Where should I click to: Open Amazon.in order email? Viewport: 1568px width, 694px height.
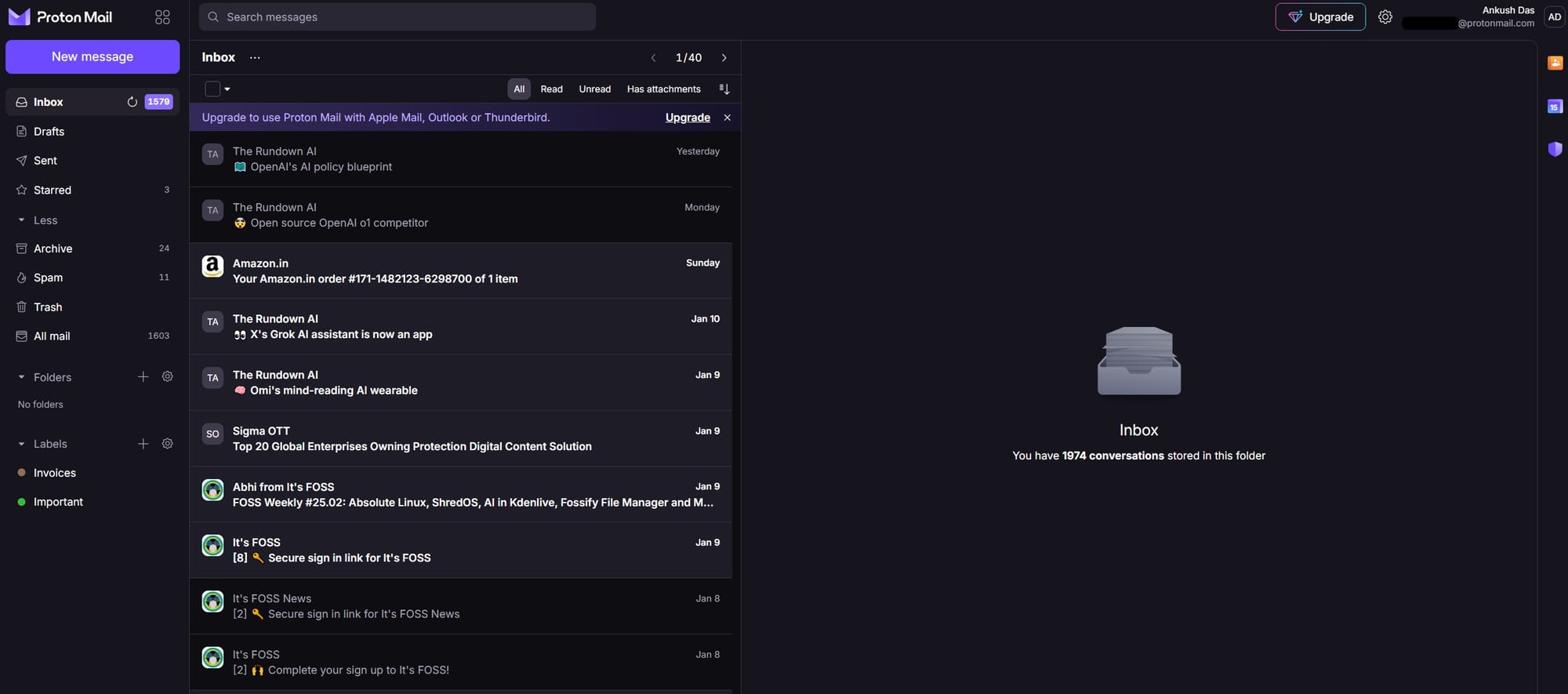(x=461, y=271)
